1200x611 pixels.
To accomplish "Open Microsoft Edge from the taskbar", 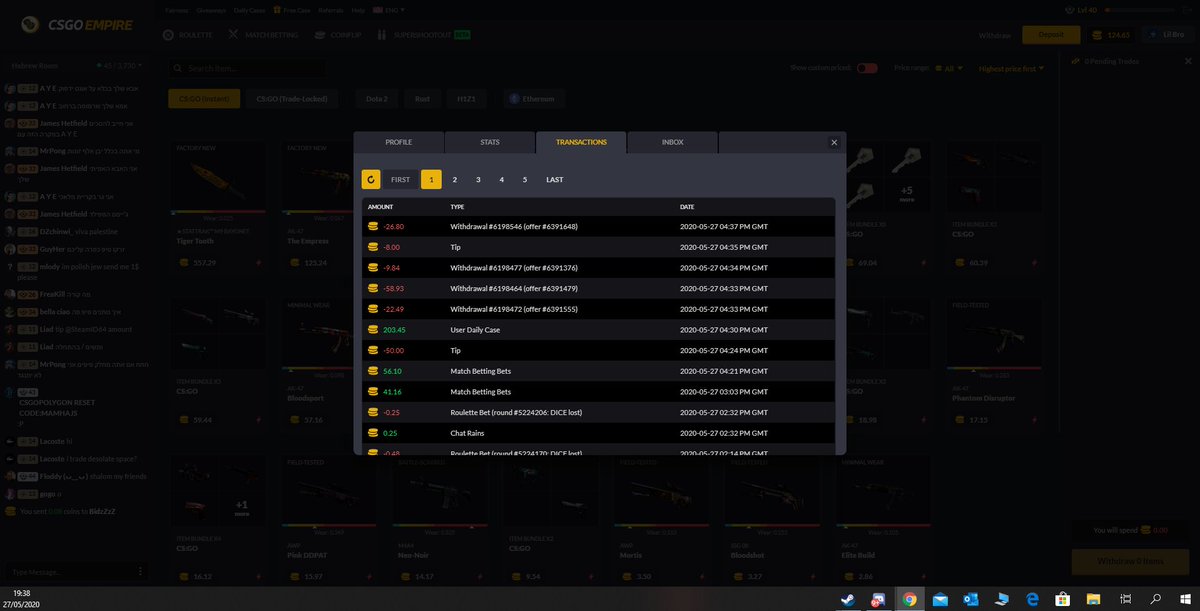I will [x=1033, y=599].
